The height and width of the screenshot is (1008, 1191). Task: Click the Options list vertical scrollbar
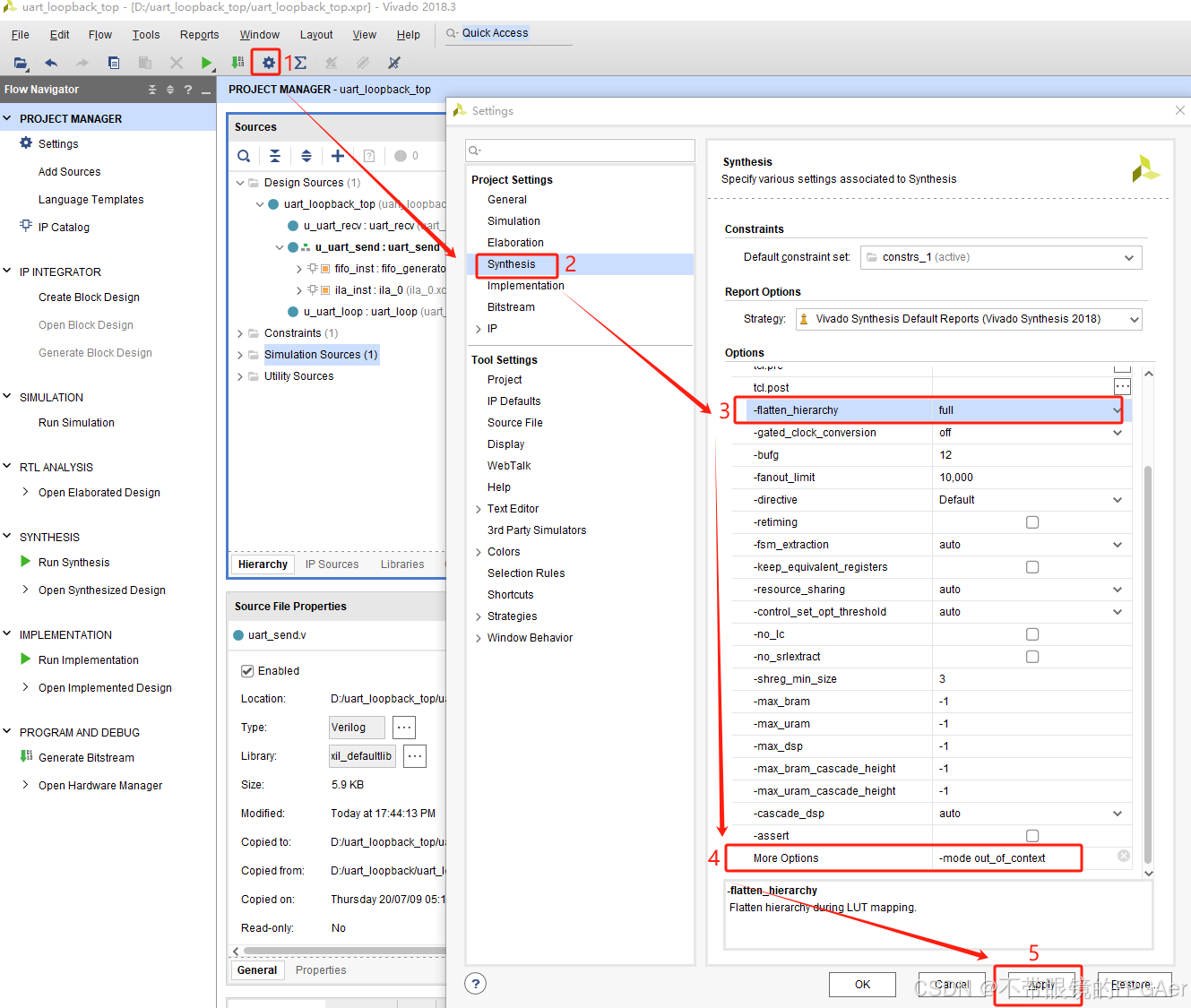pyautogui.click(x=1148, y=663)
